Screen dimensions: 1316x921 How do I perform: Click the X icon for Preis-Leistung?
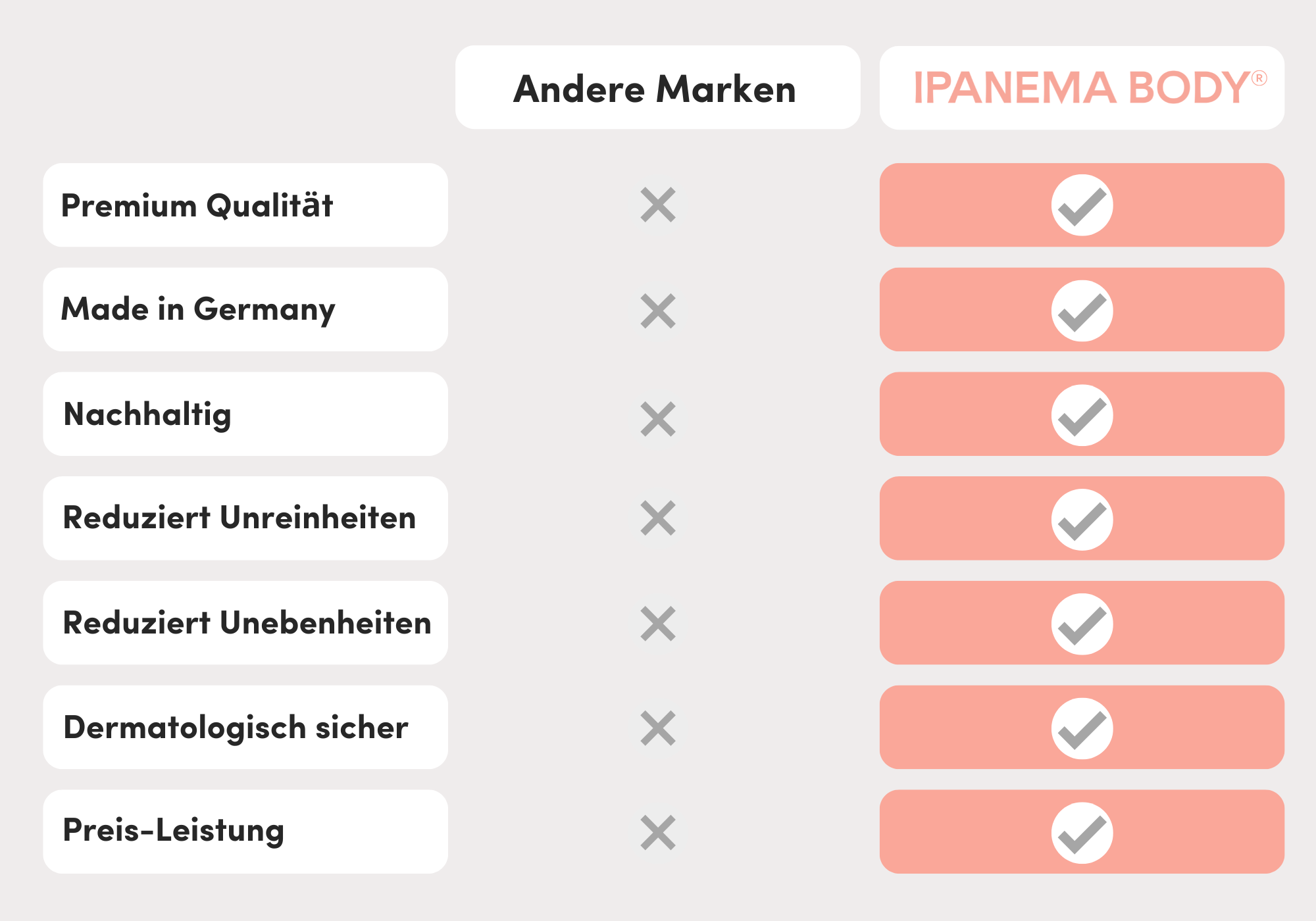click(658, 833)
